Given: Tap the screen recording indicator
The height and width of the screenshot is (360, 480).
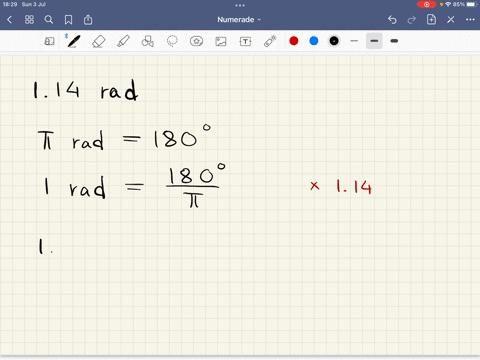Looking at the screenshot, I should [x=426, y=4].
